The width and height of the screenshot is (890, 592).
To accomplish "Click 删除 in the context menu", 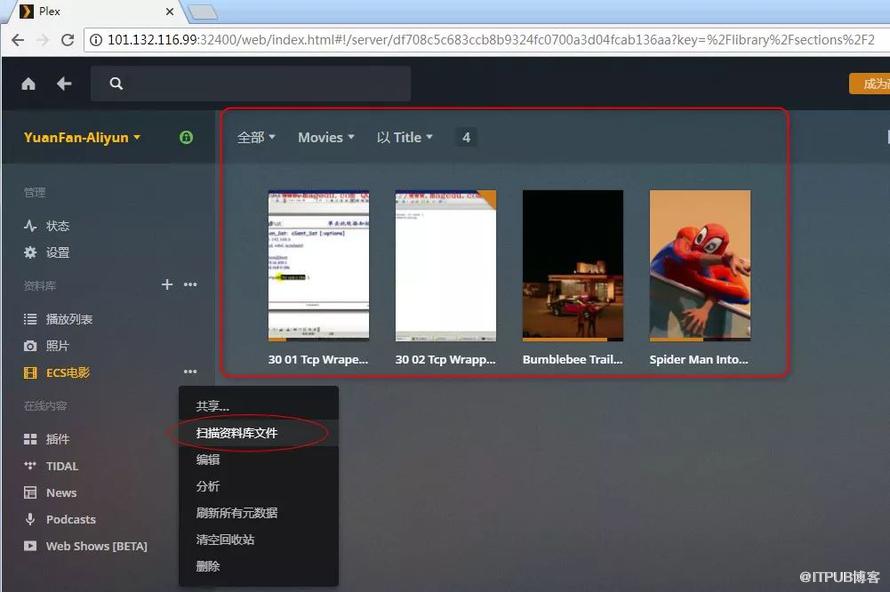I will [x=208, y=566].
